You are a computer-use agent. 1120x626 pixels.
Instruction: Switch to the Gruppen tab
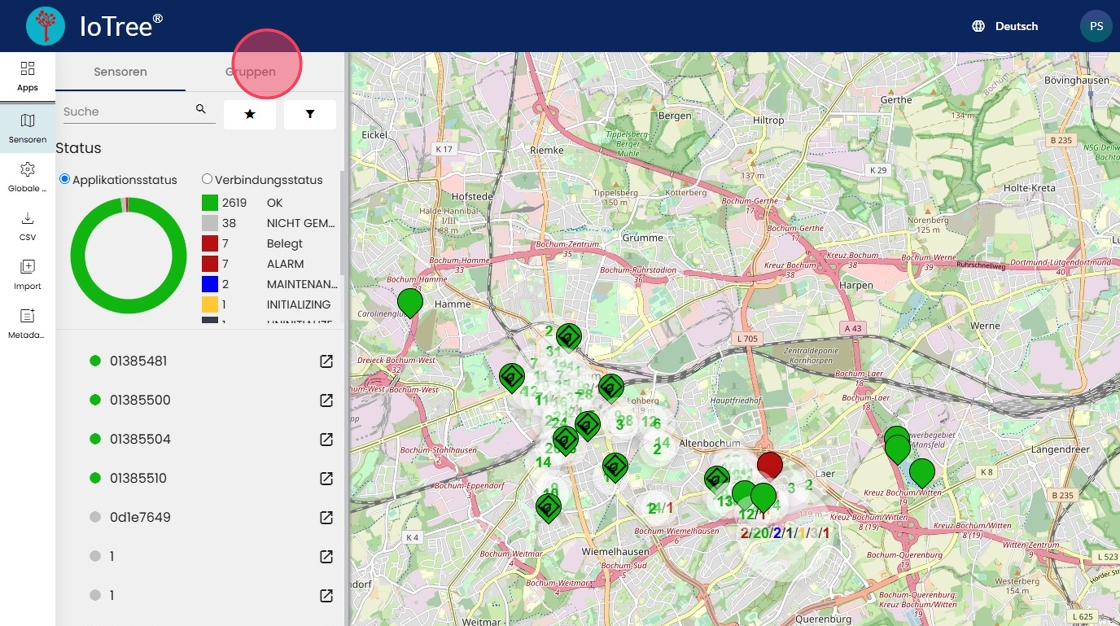pos(251,71)
